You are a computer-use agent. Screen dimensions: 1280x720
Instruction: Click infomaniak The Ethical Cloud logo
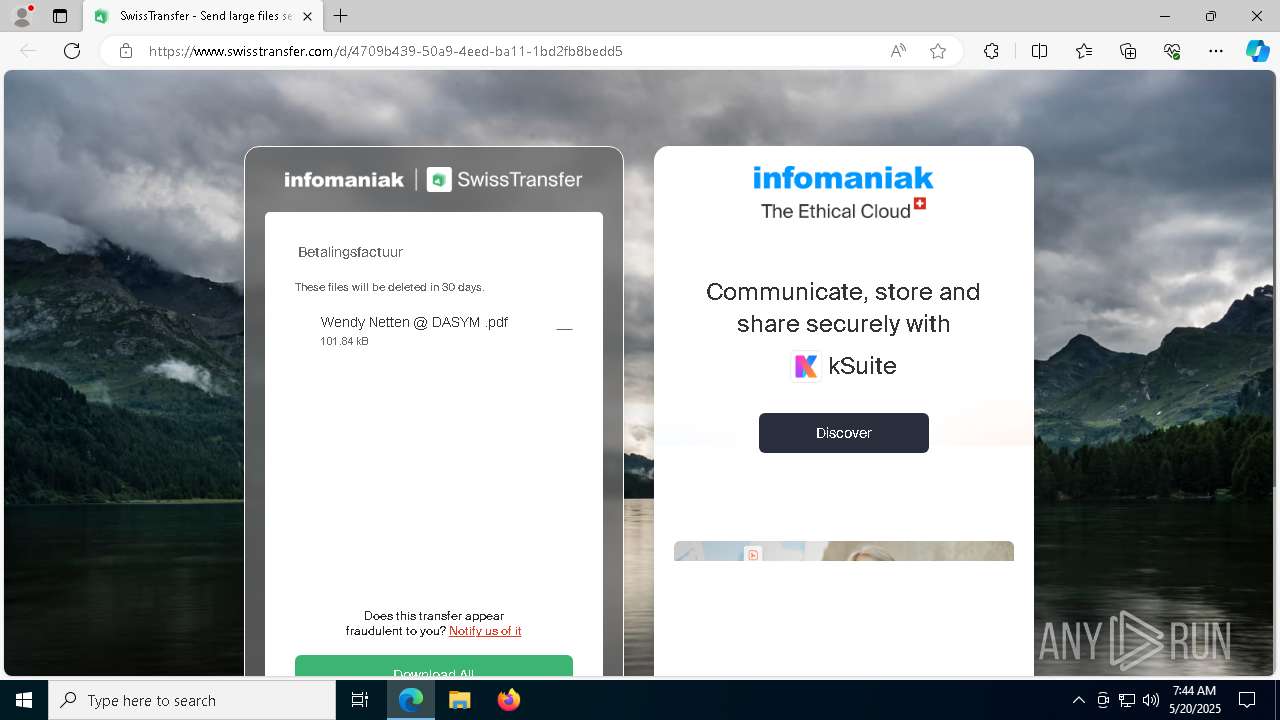point(843,193)
